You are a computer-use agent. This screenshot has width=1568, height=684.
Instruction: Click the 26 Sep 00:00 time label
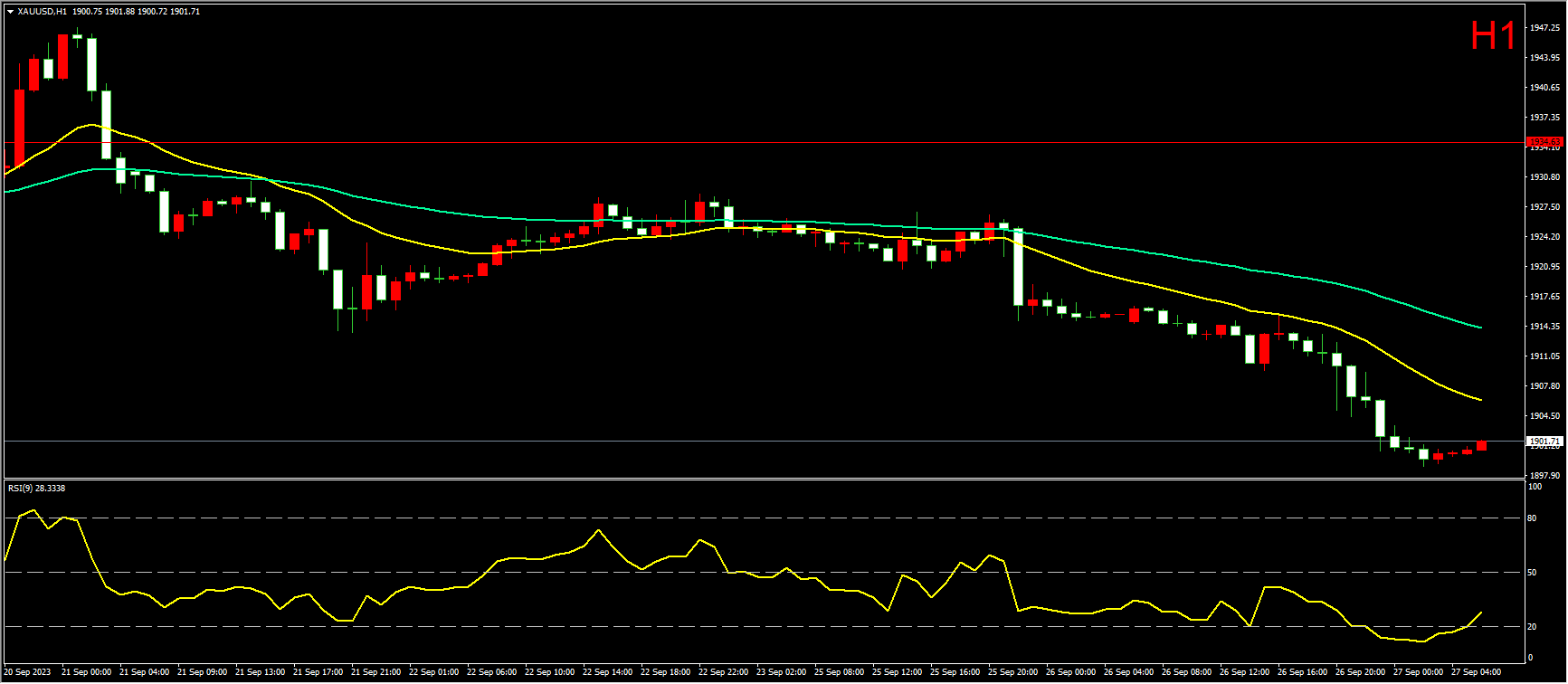[x=1070, y=672]
